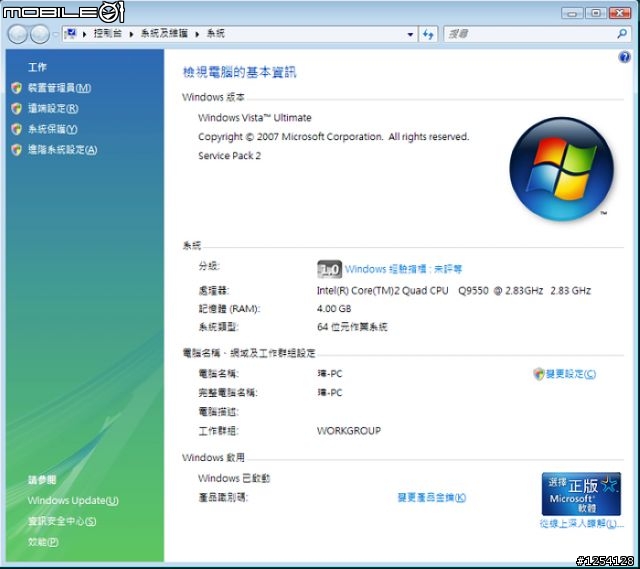Open 裝置管理員(M) from the task pane
Image resolution: width=640 pixels, height=569 pixels.
[x=60, y=88]
